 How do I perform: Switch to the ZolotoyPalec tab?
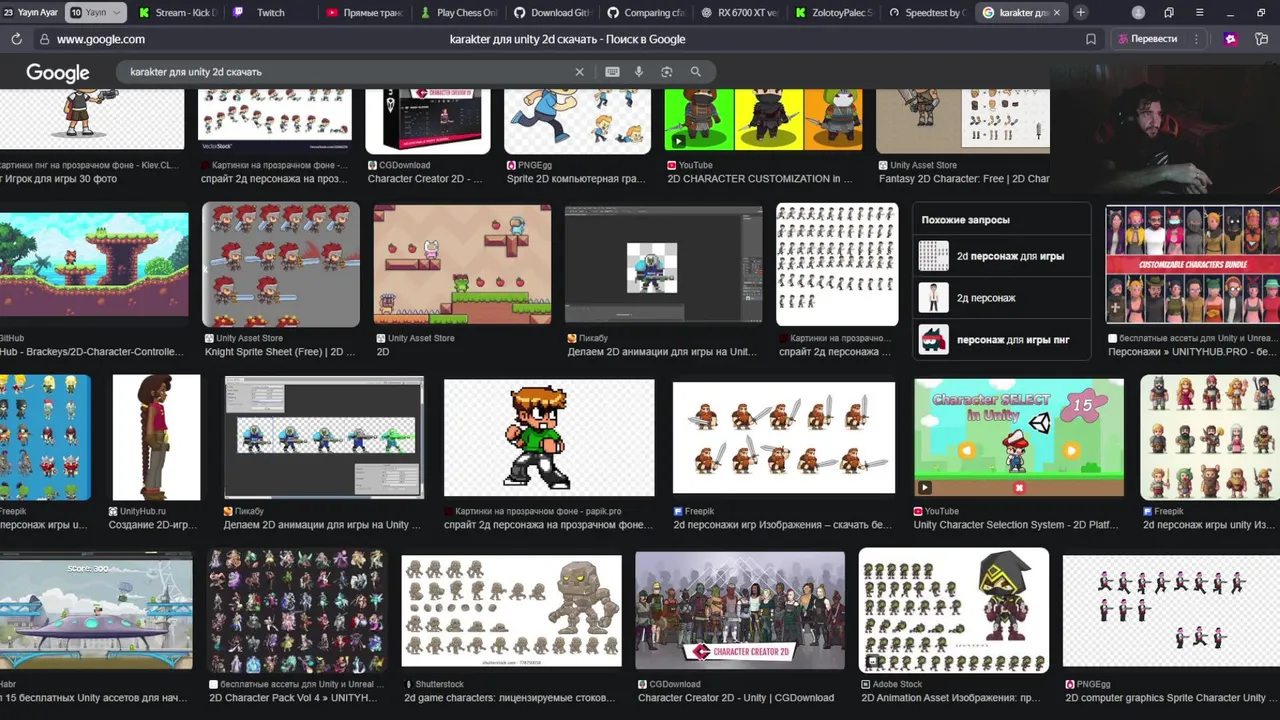pyautogui.click(x=833, y=12)
